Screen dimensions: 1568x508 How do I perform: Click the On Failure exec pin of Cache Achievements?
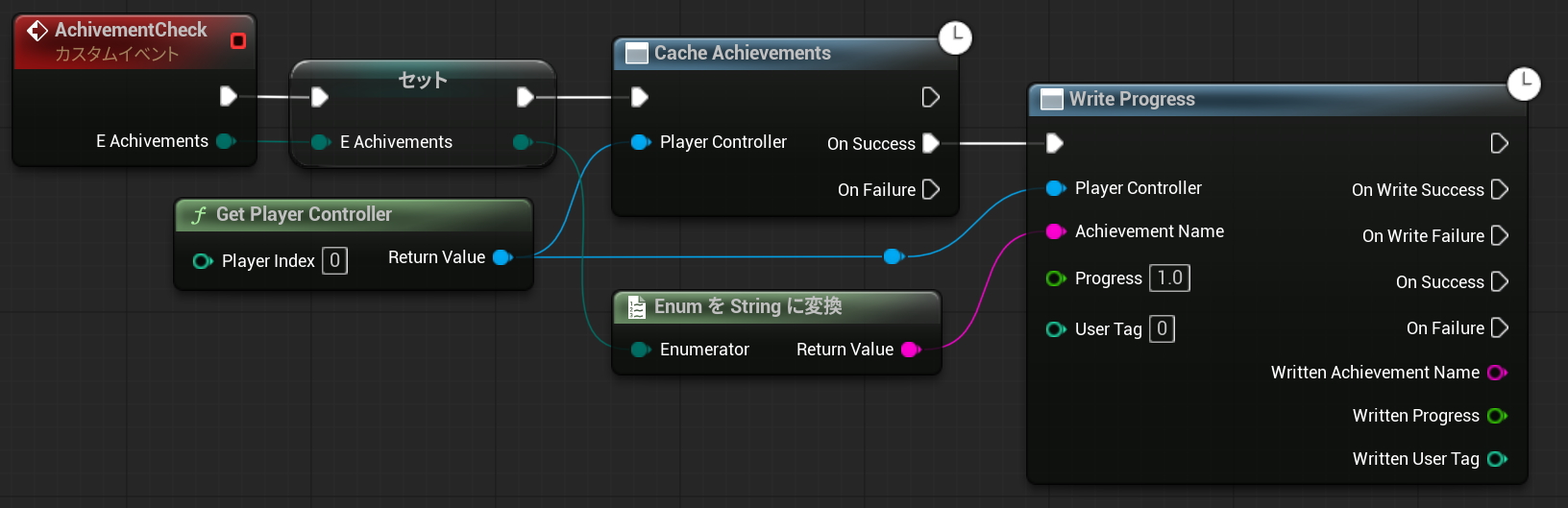pyautogui.click(x=930, y=189)
